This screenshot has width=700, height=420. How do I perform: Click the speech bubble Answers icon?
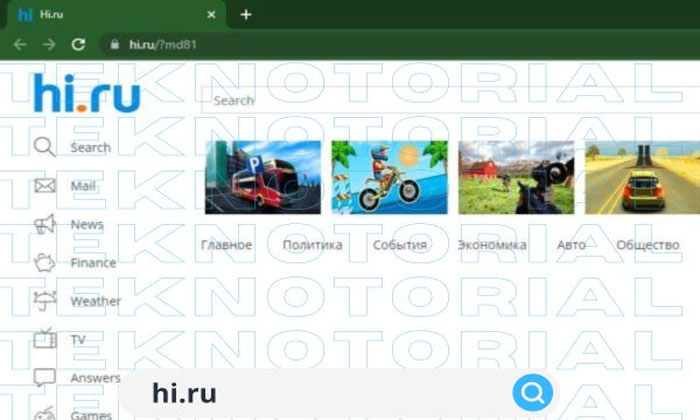(45, 378)
